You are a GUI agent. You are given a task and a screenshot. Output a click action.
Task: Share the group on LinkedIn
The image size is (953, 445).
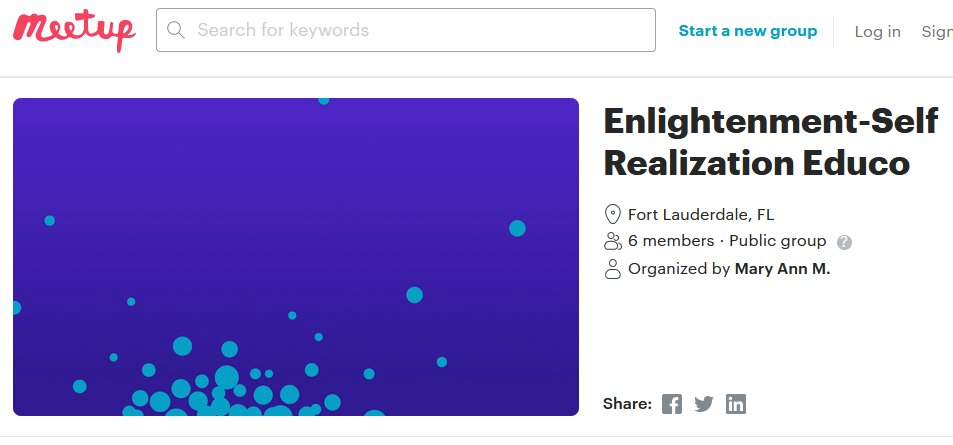736,404
